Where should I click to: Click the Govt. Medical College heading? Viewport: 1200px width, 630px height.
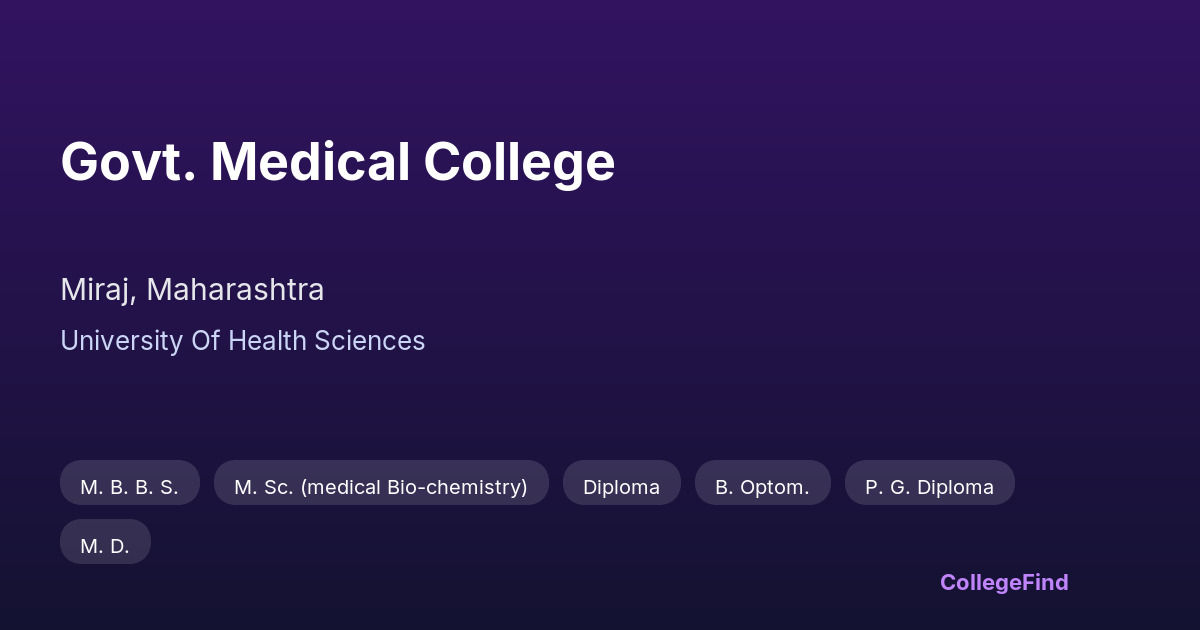337,162
